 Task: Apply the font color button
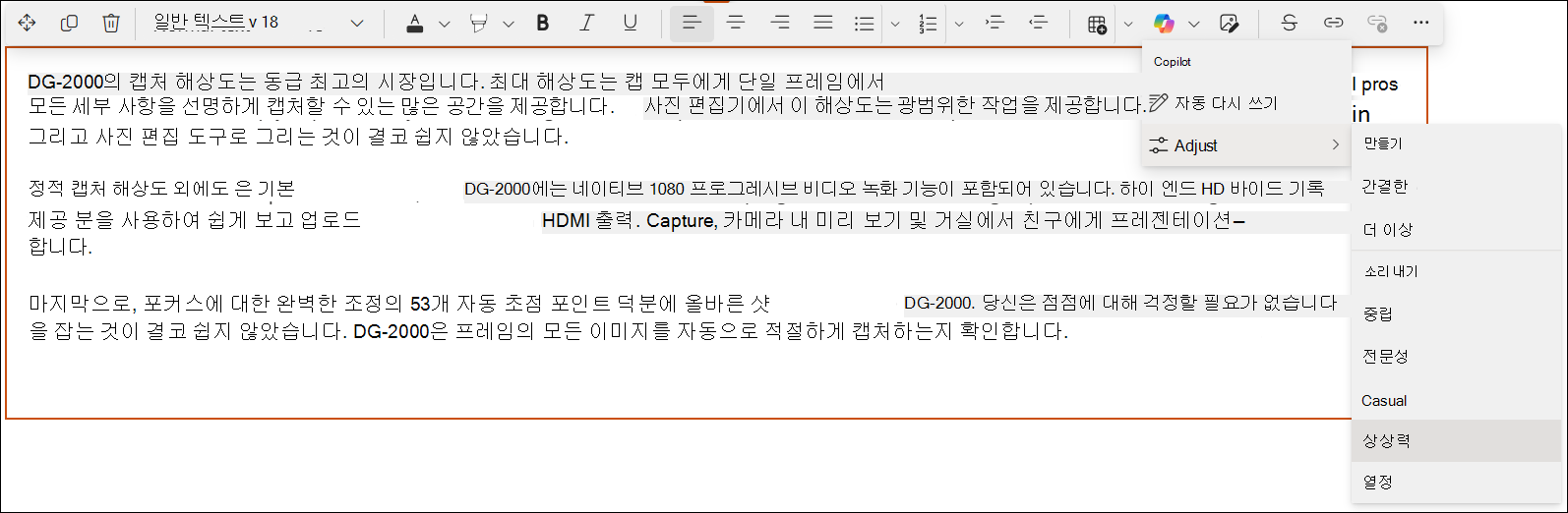pos(415,23)
